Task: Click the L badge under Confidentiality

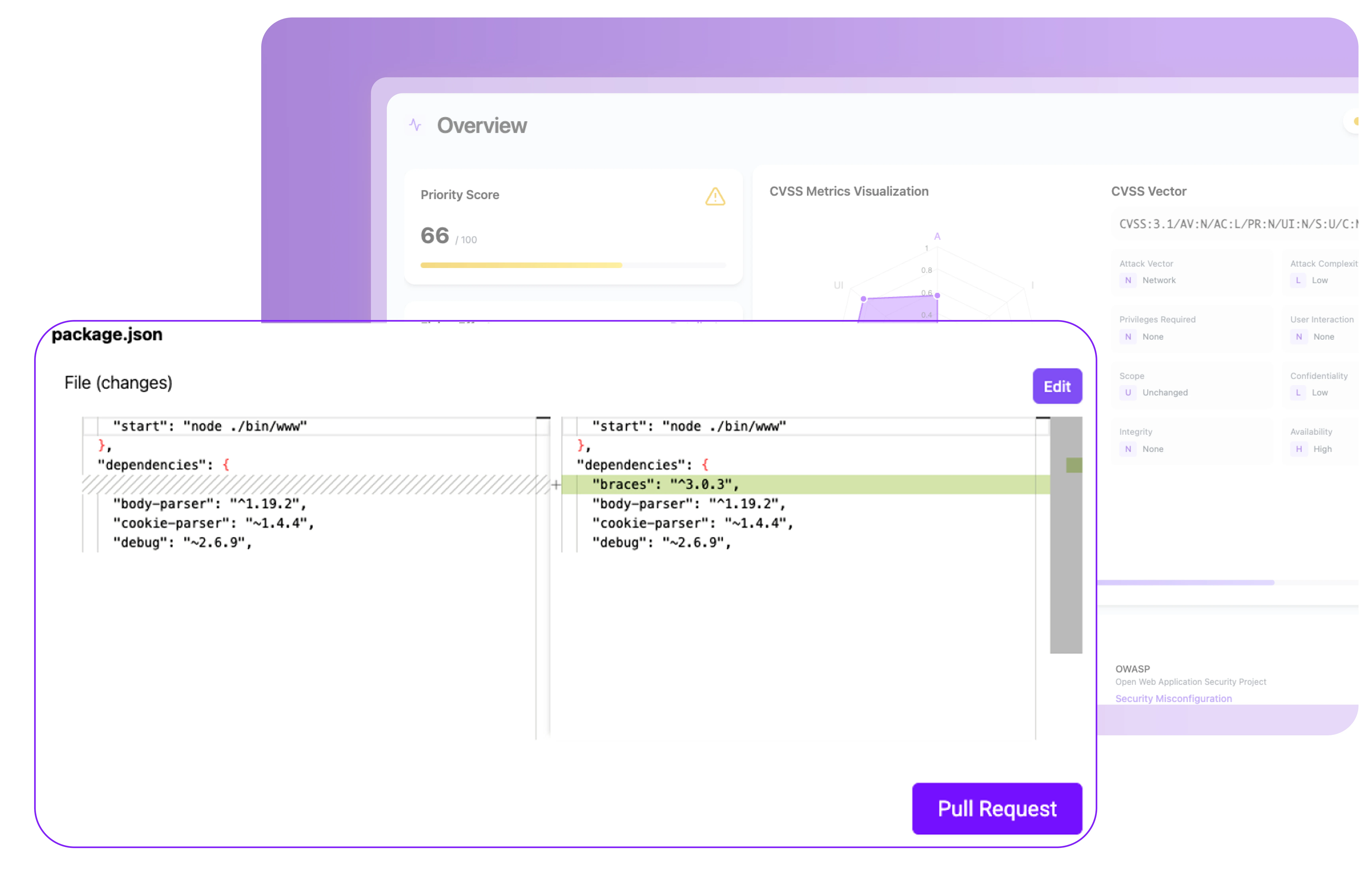Action: point(1298,393)
